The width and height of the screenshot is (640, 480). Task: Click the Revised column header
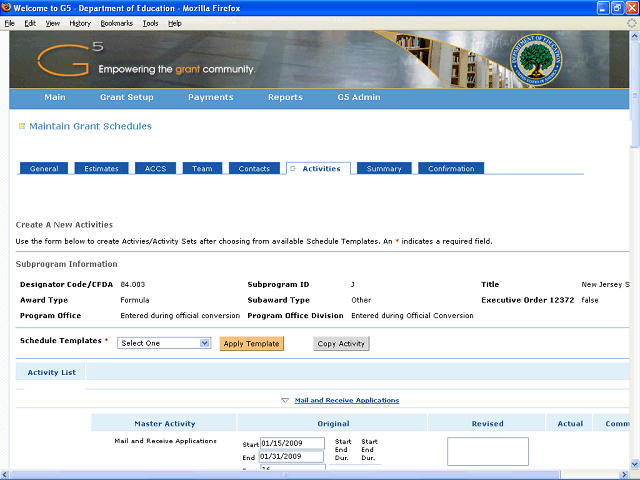pos(487,424)
